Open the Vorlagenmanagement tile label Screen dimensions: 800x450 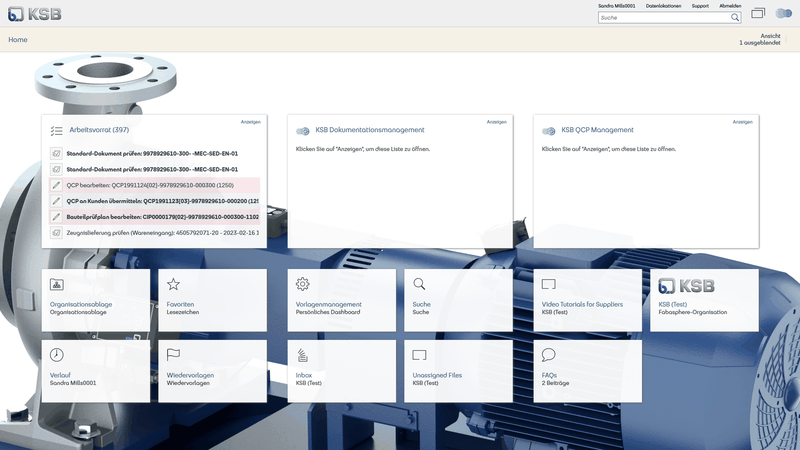[329, 304]
